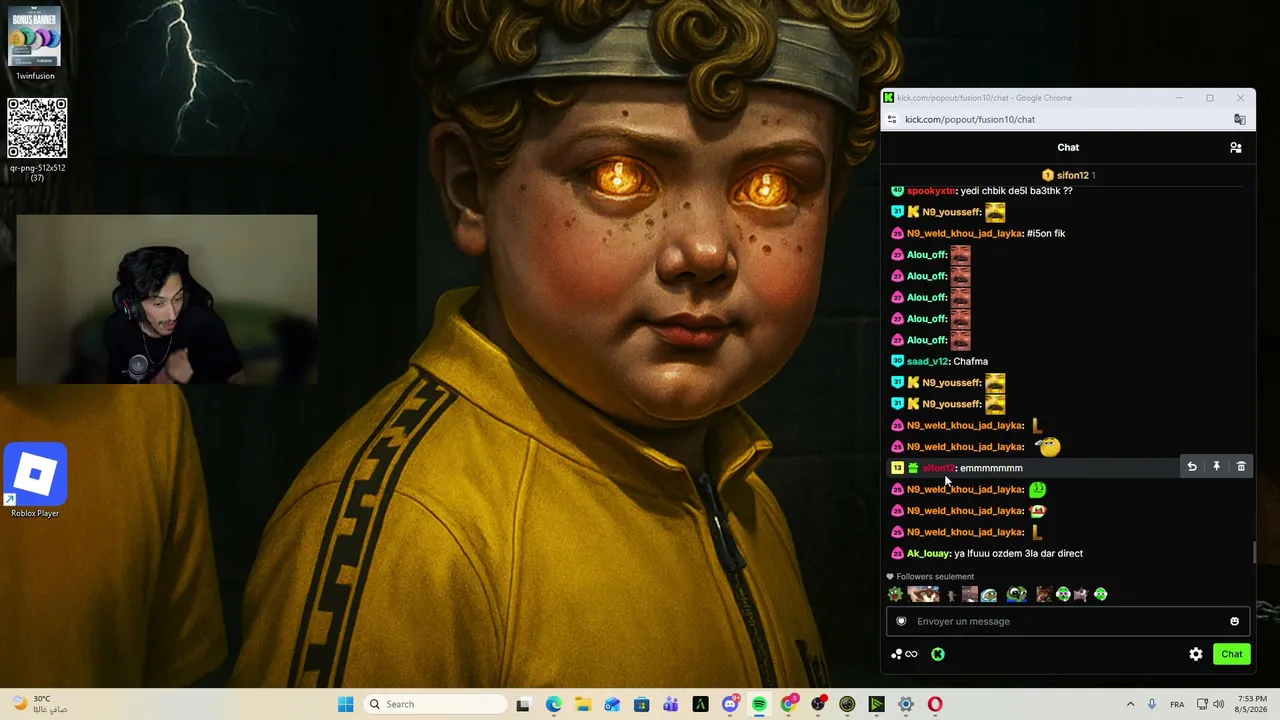Open Opera browser from the taskbar
The image size is (1280, 720).
tap(935, 704)
